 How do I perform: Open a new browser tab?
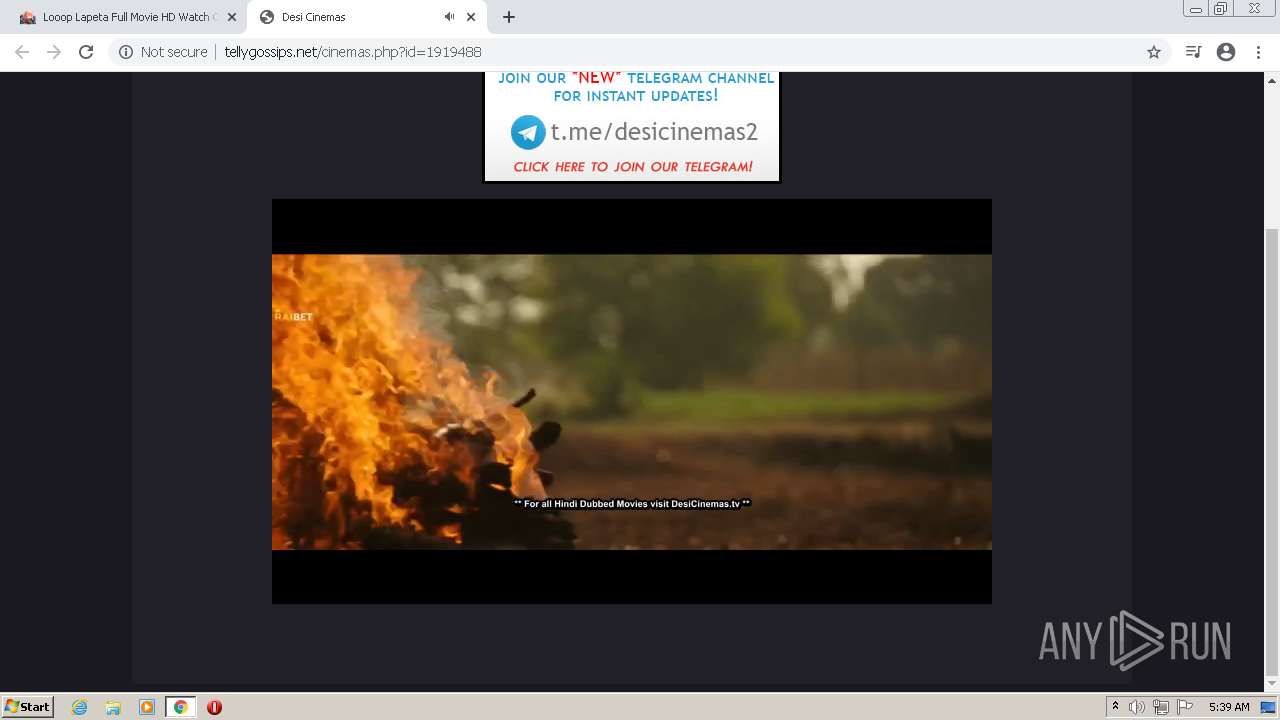509,17
